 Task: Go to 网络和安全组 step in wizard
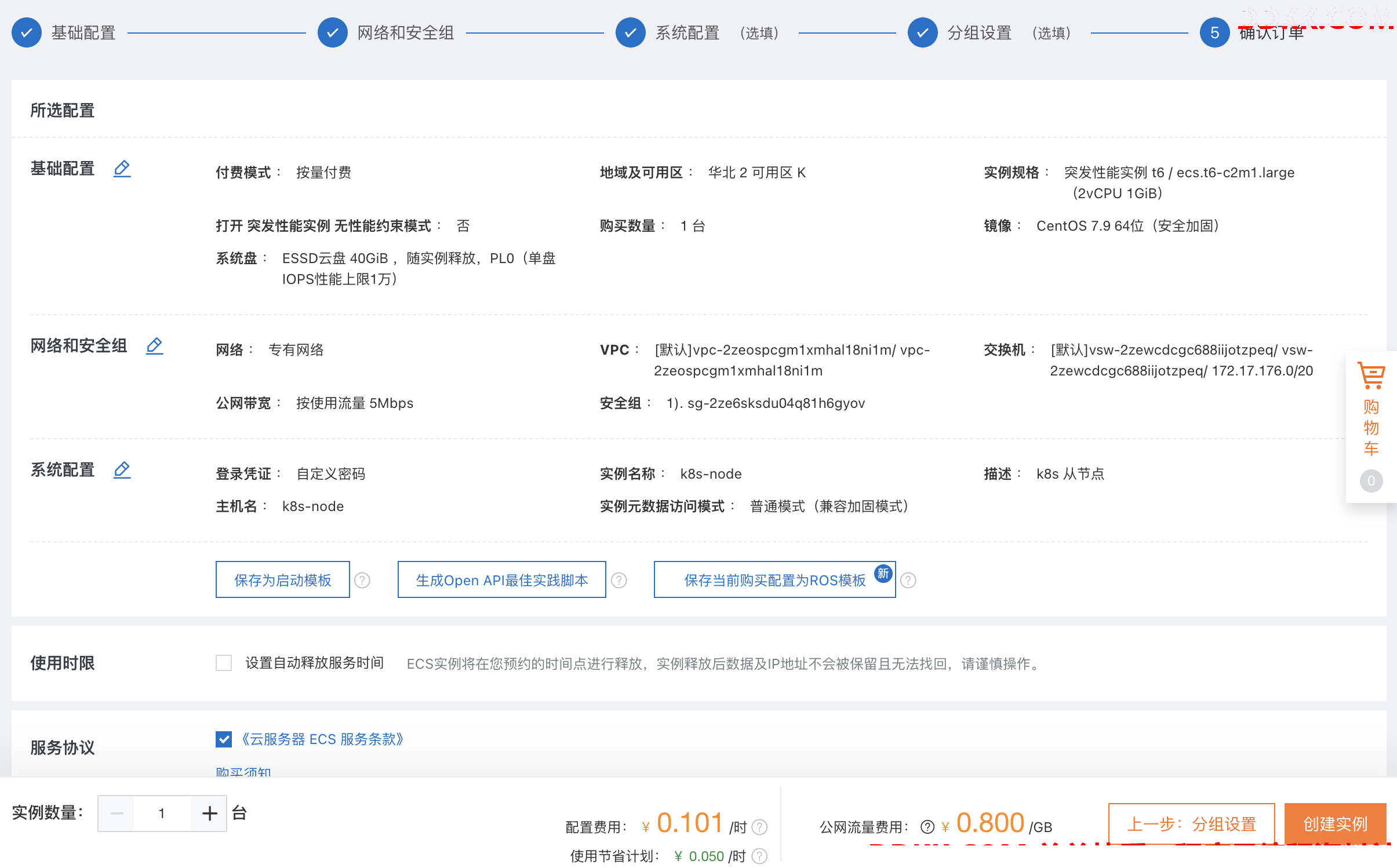[x=406, y=33]
